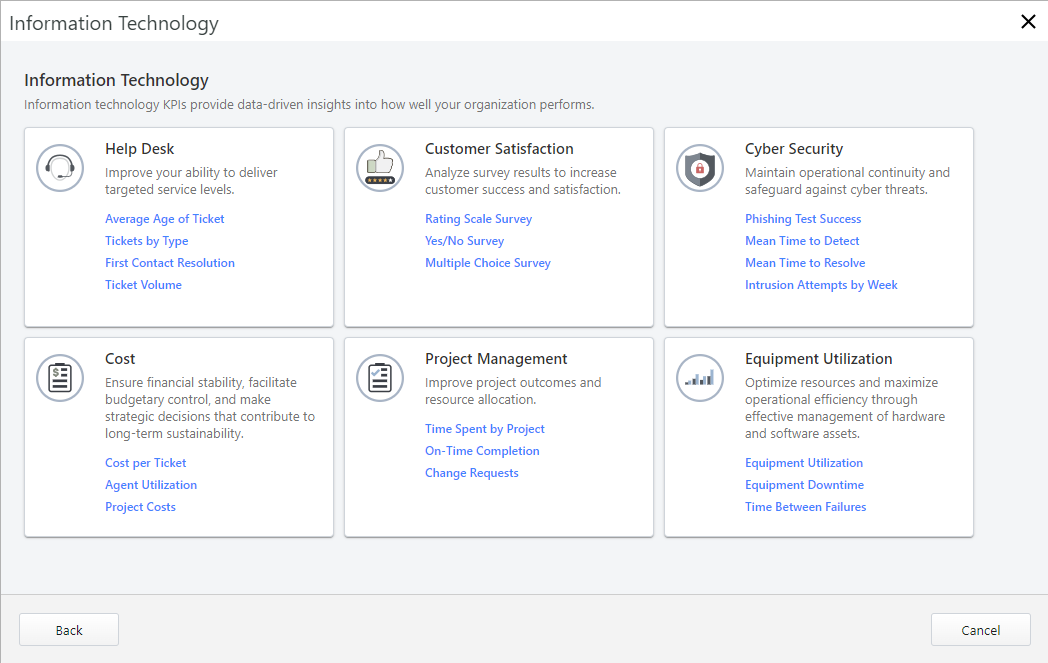Open the Rating Scale Survey link
Viewport: 1048px width, 663px height.
(478, 219)
